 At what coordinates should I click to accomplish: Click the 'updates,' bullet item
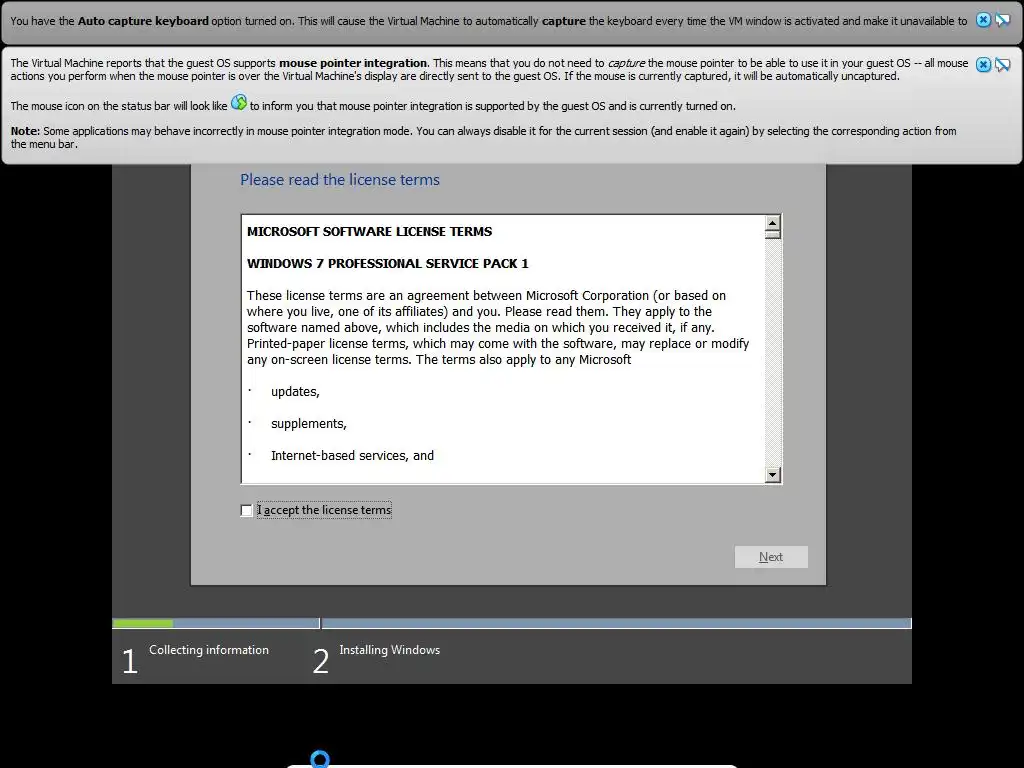pos(295,392)
